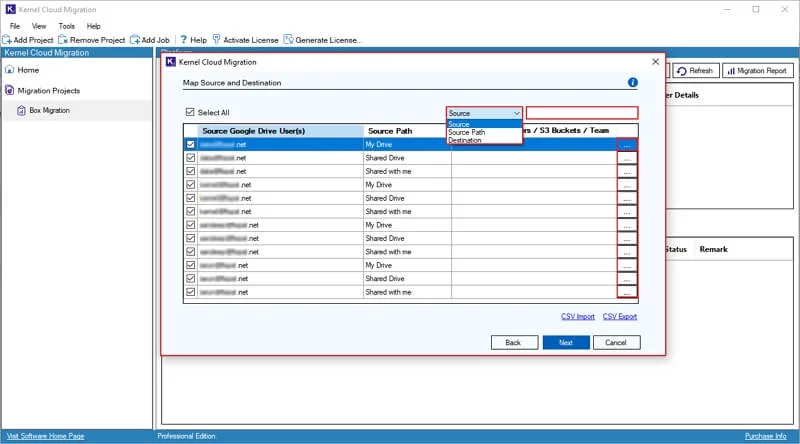Click the CSV Import link
The width and height of the screenshot is (800, 444).
tap(578, 316)
